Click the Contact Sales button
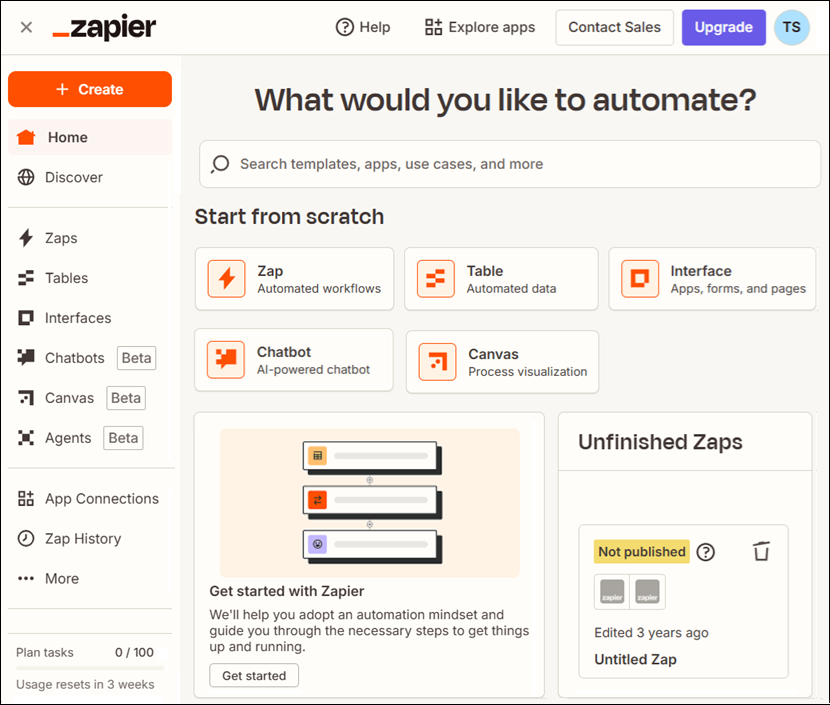The width and height of the screenshot is (830, 705). point(614,27)
